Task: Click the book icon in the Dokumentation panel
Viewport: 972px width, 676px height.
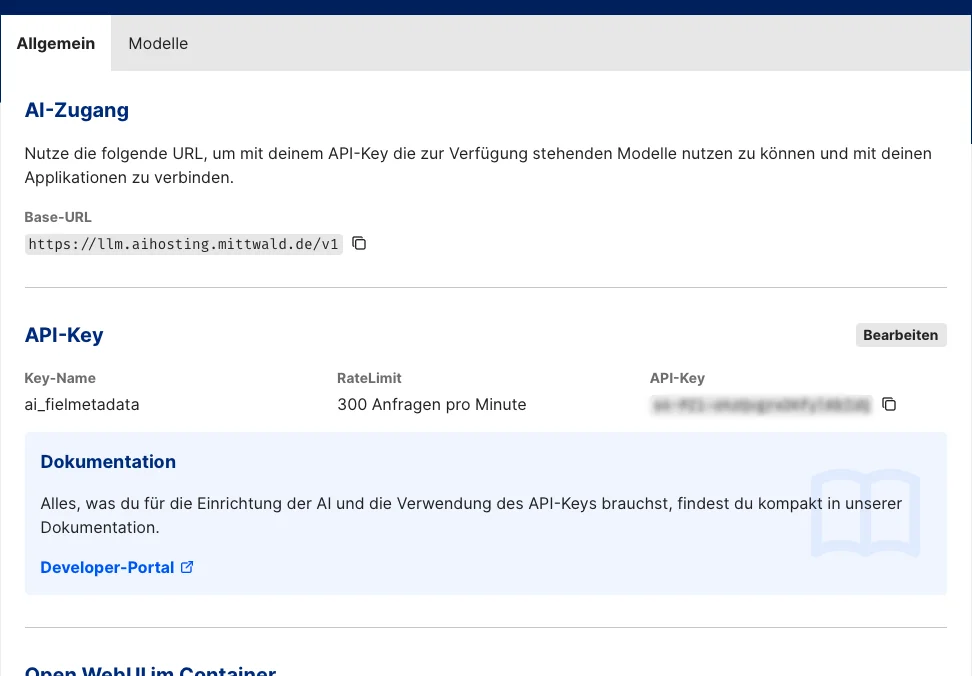Action: (x=864, y=513)
